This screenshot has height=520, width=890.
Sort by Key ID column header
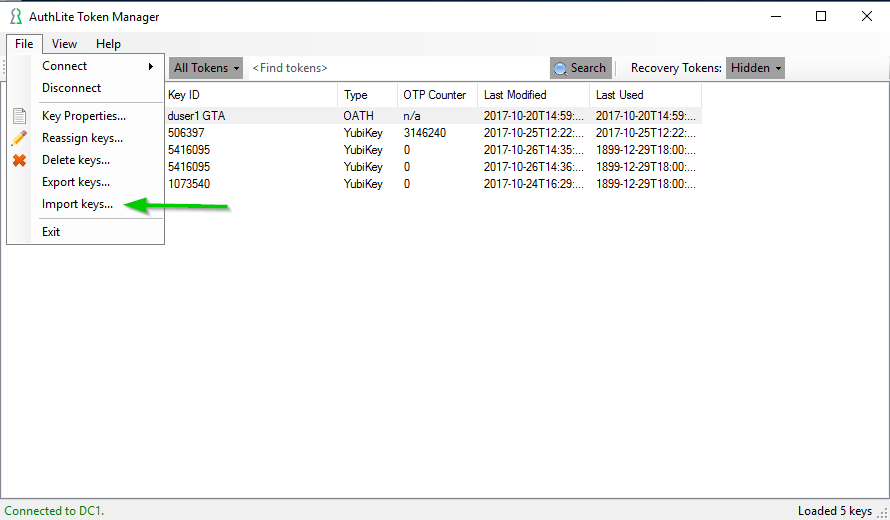[x=251, y=95]
